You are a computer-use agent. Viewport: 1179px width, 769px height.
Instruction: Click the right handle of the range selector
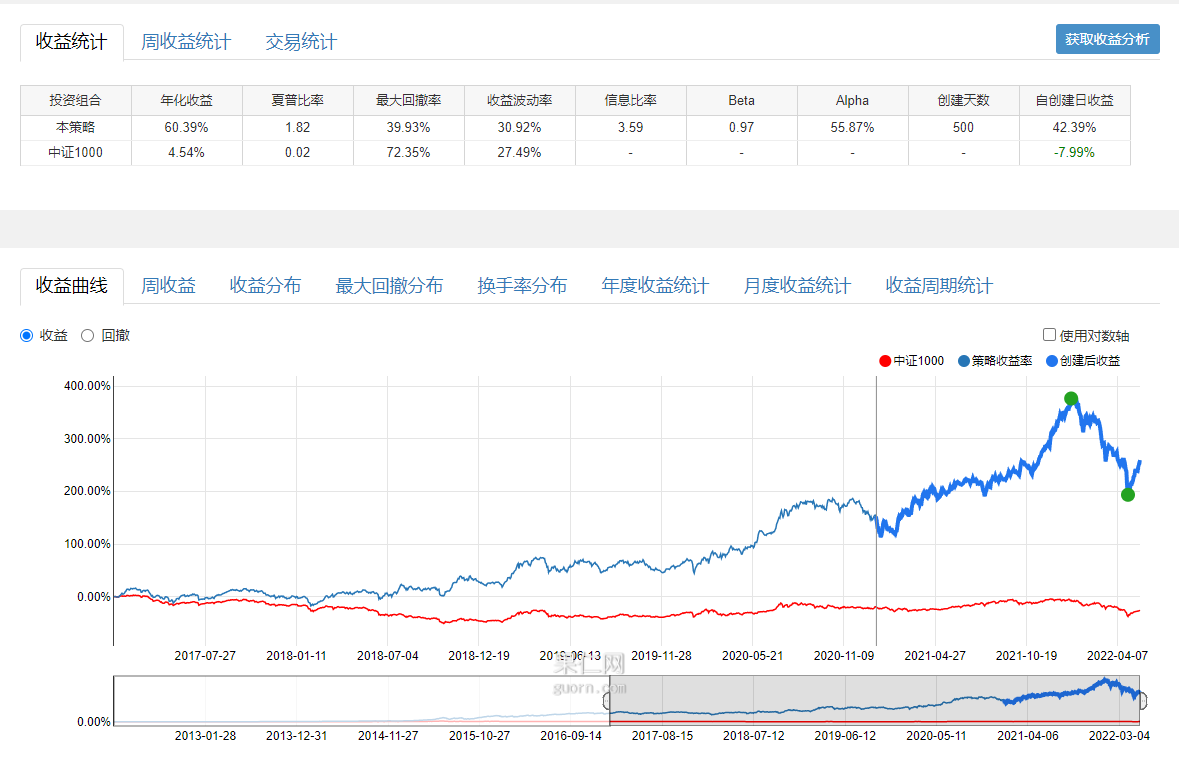pyautogui.click(x=1144, y=700)
